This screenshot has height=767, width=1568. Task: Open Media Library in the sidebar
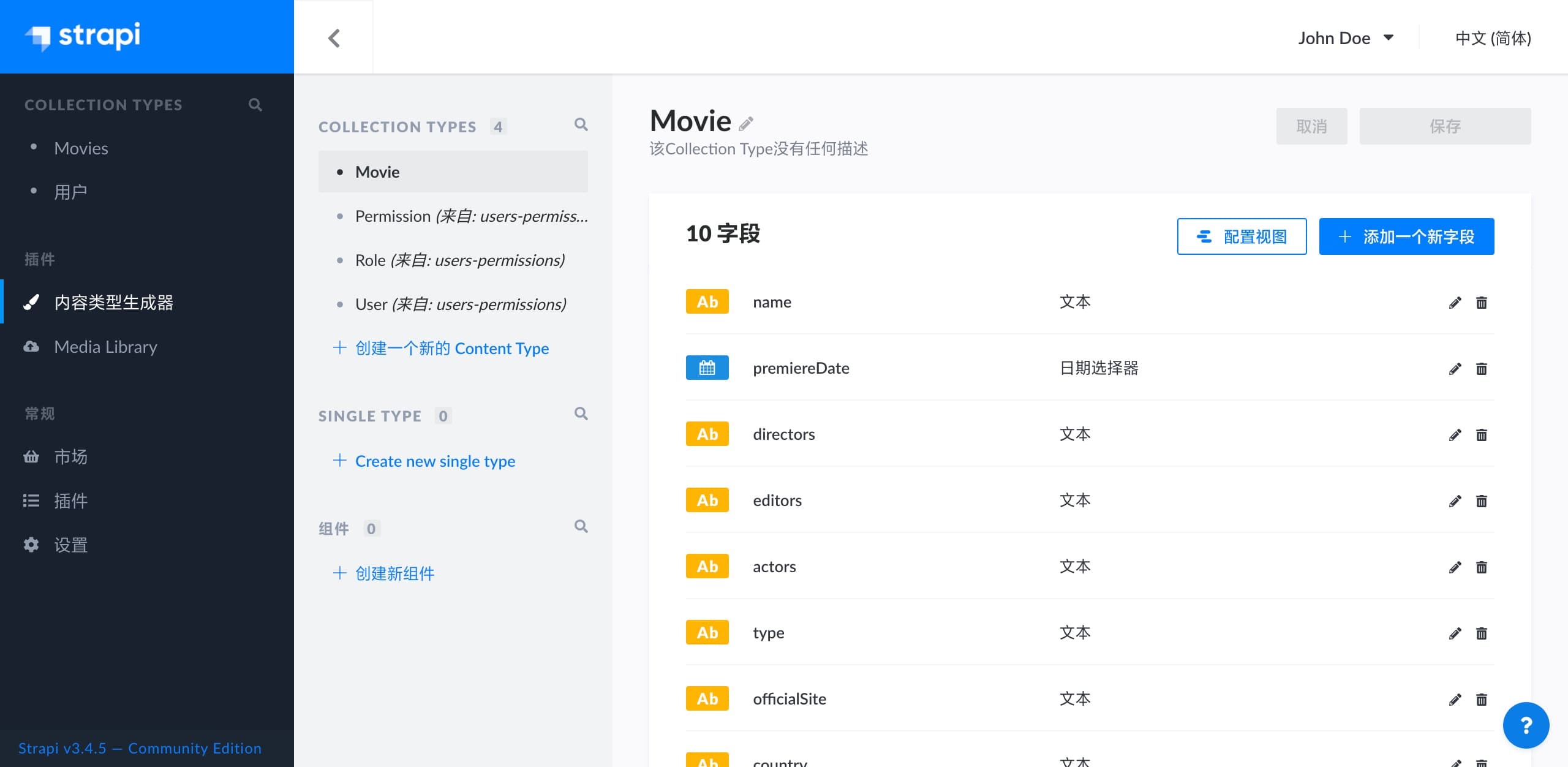[x=105, y=347]
